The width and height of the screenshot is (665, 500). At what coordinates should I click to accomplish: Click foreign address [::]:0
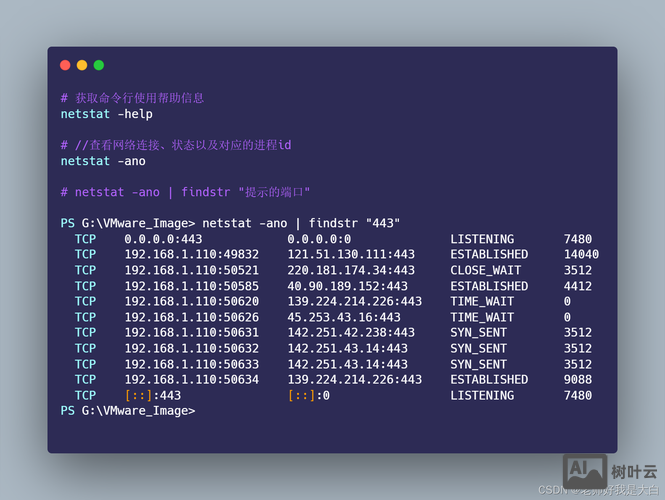308,396
